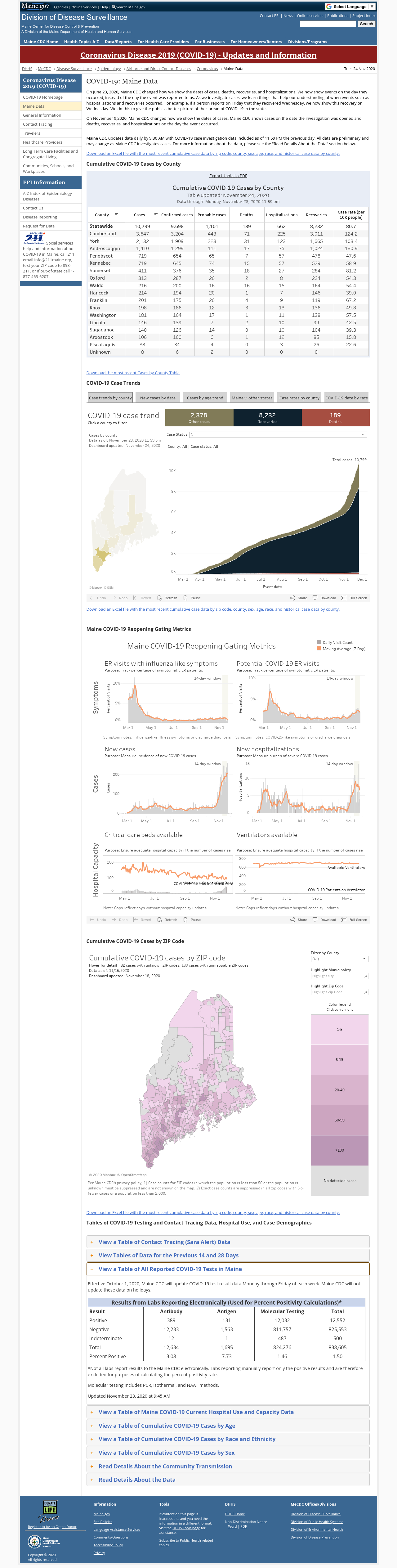Switch to the Cases by age trend tab
This screenshot has height=1568, width=397.
(x=205, y=398)
